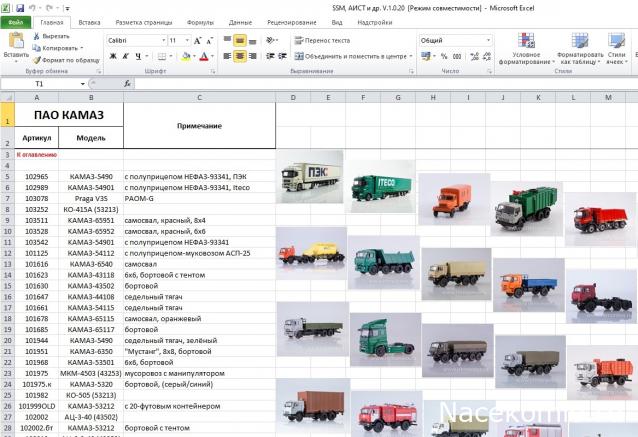Copy selection with Копировать
638x437 pixels.
pyautogui.click(x=58, y=48)
